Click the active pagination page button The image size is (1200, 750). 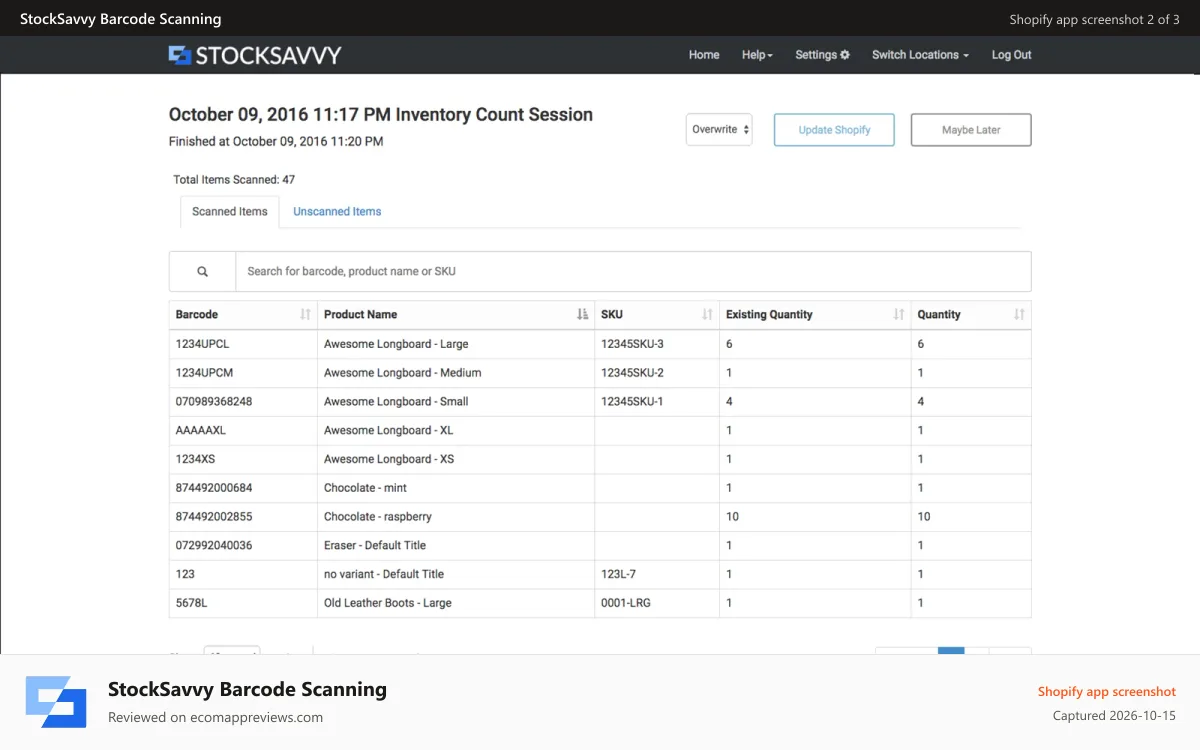click(x=951, y=651)
